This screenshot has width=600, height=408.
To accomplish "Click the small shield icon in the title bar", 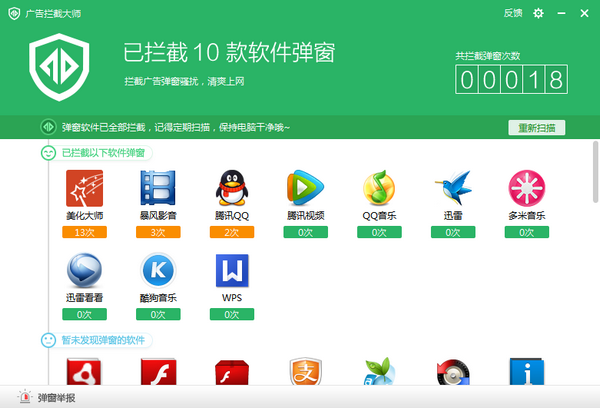I will 14,13.
